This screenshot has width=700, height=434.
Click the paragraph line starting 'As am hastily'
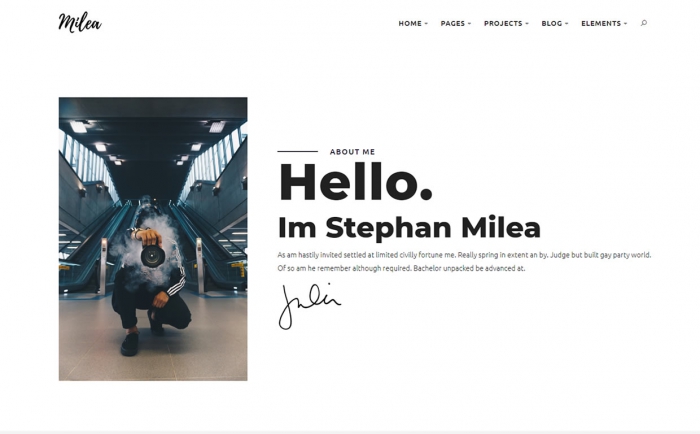point(464,255)
